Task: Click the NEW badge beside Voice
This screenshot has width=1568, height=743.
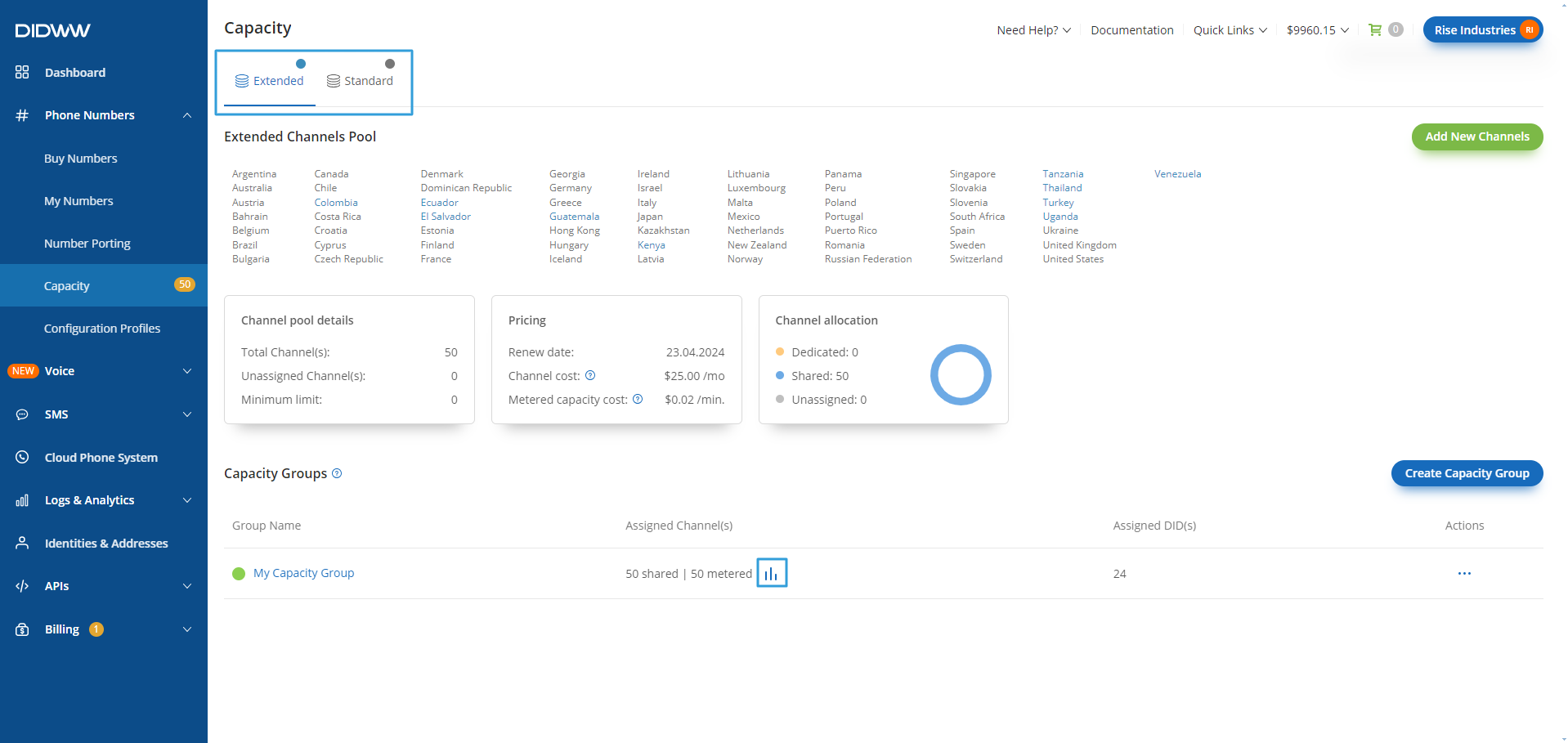Action: pyautogui.click(x=23, y=371)
